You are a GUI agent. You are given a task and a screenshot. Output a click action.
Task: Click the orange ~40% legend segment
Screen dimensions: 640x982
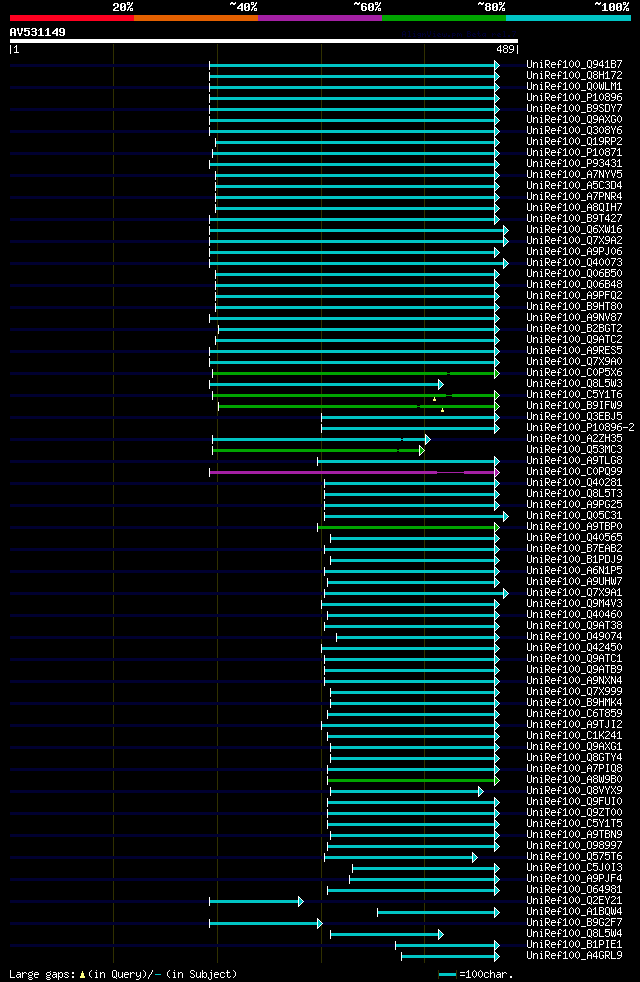click(195, 18)
